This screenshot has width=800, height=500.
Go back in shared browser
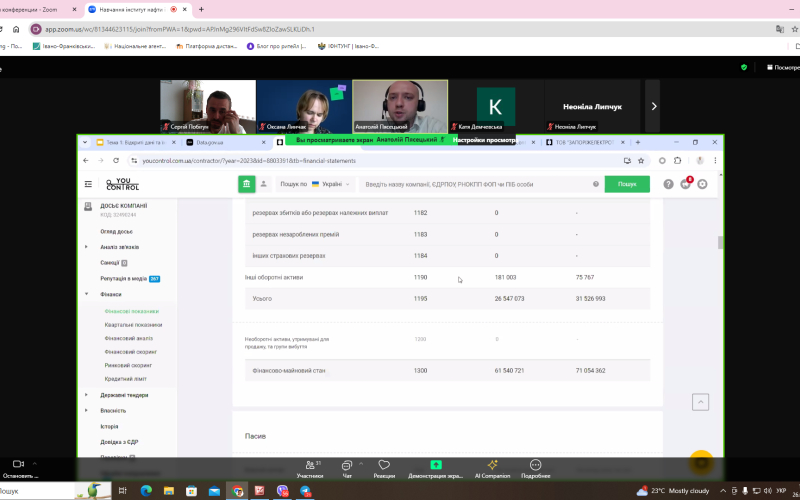pos(86,161)
